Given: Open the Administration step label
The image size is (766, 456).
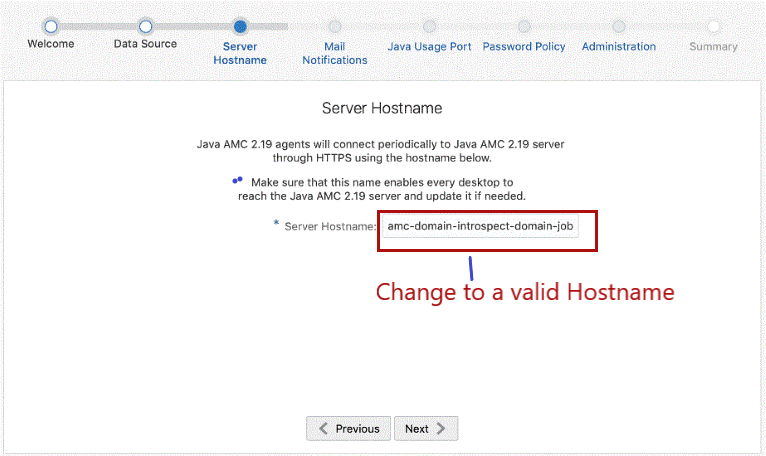Looking at the screenshot, I should (x=619, y=46).
